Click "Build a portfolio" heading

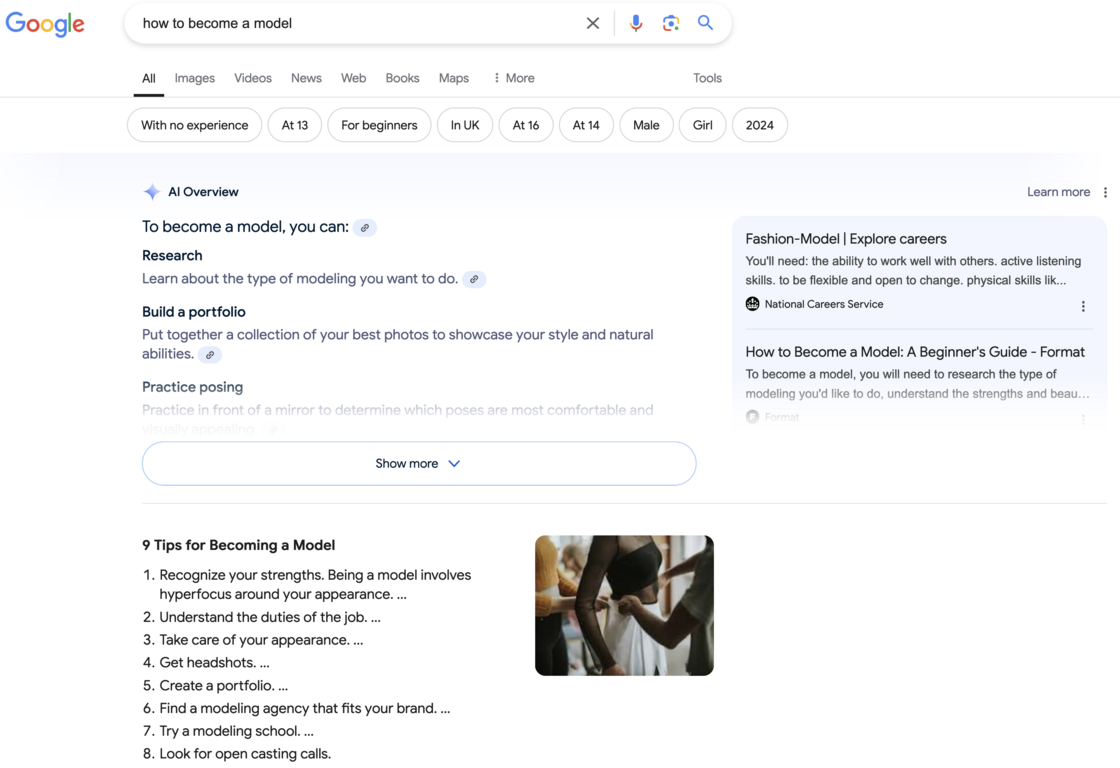coord(194,312)
